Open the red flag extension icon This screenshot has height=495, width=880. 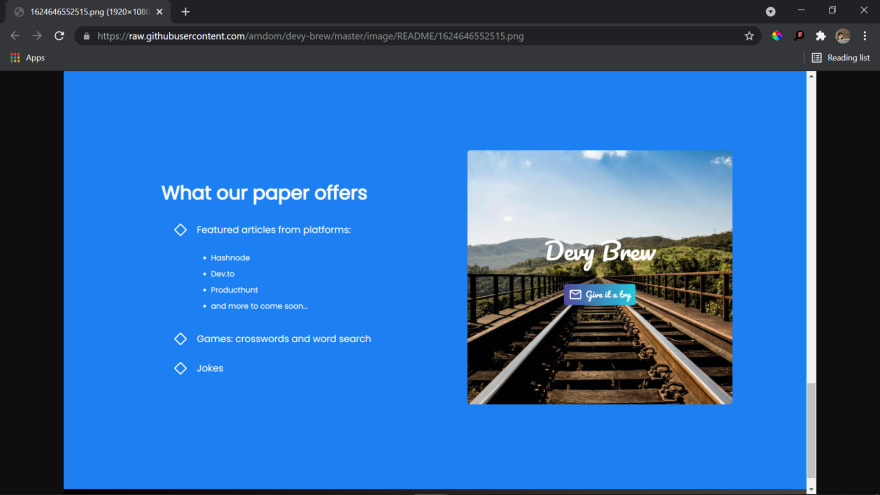[799, 36]
